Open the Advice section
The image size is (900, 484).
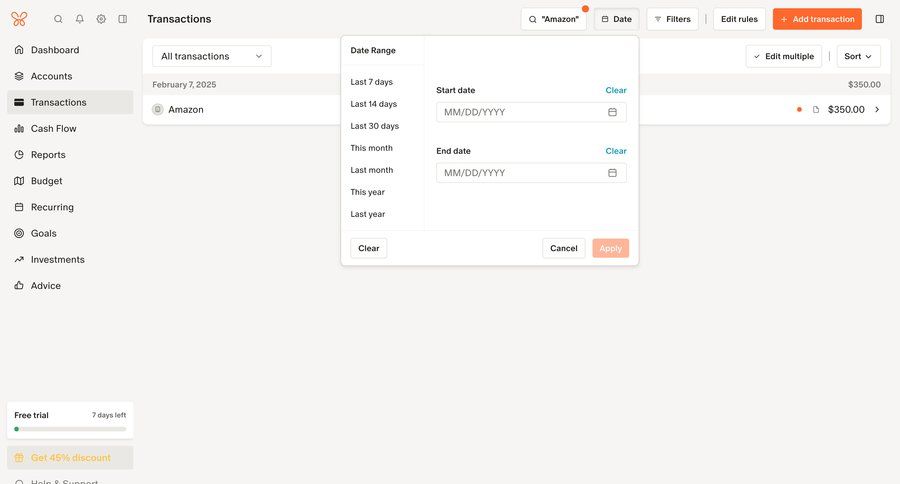pos(70,285)
